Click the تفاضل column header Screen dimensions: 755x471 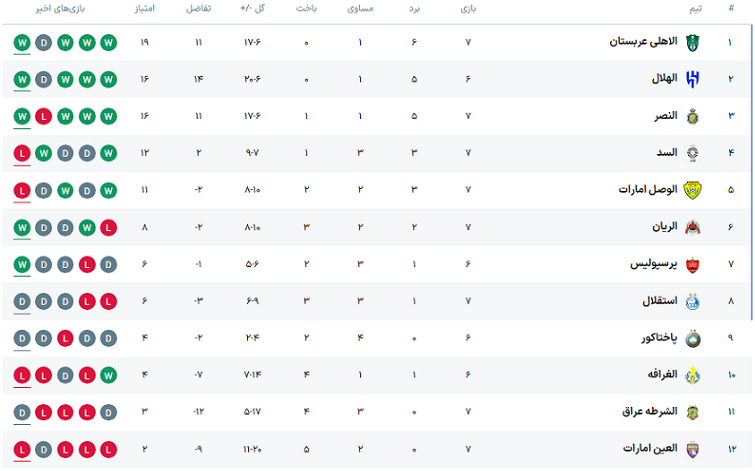coord(198,9)
